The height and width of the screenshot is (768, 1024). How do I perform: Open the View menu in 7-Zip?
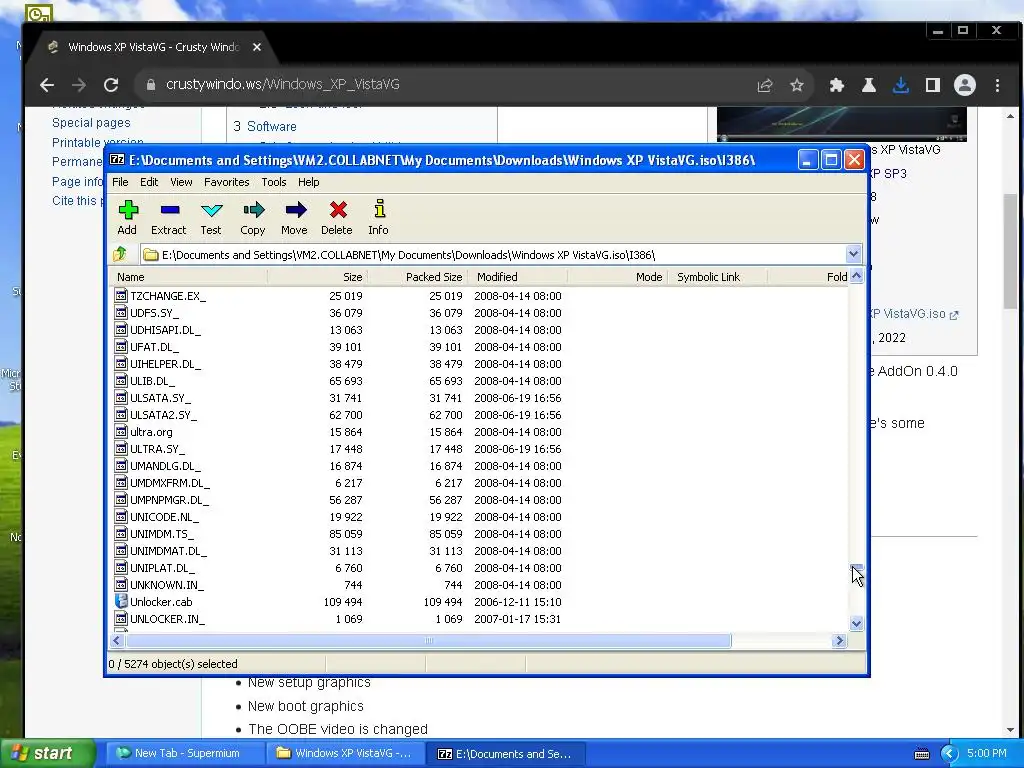click(181, 182)
